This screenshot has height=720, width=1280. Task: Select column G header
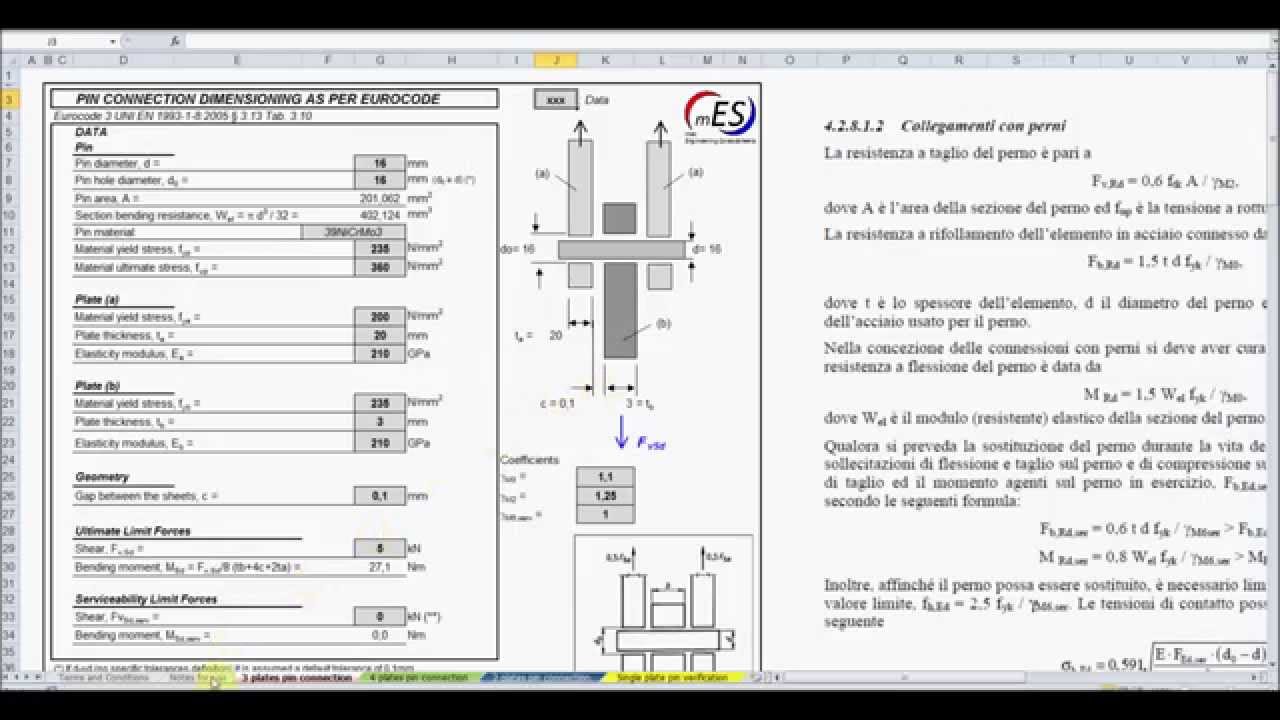tap(380, 61)
